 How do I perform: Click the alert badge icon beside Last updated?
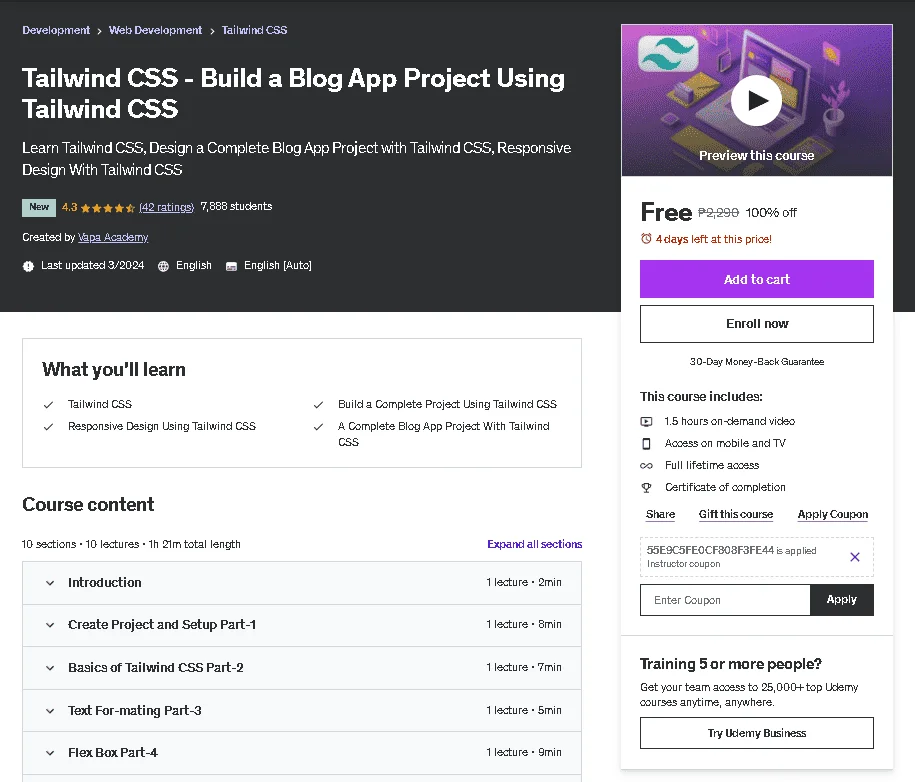pos(28,266)
